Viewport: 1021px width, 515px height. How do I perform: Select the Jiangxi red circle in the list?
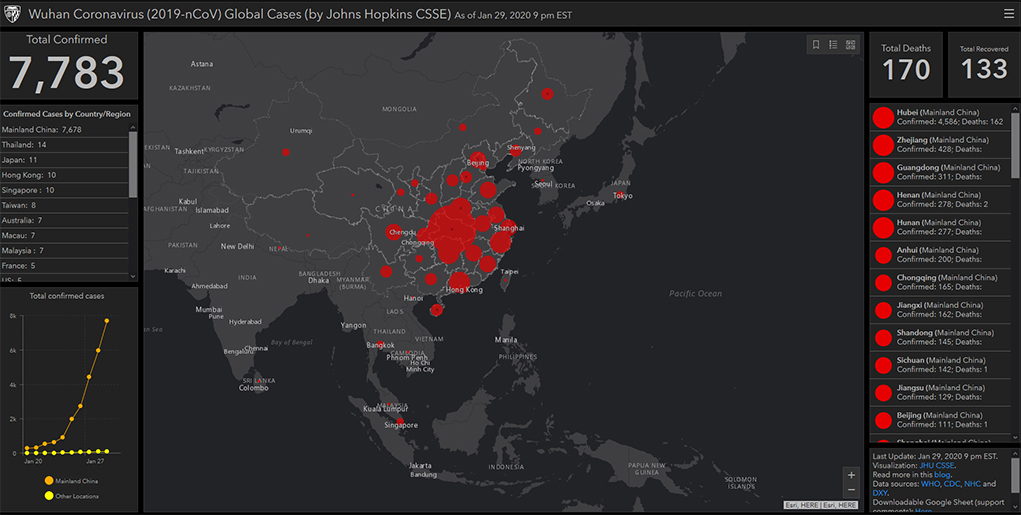click(883, 310)
